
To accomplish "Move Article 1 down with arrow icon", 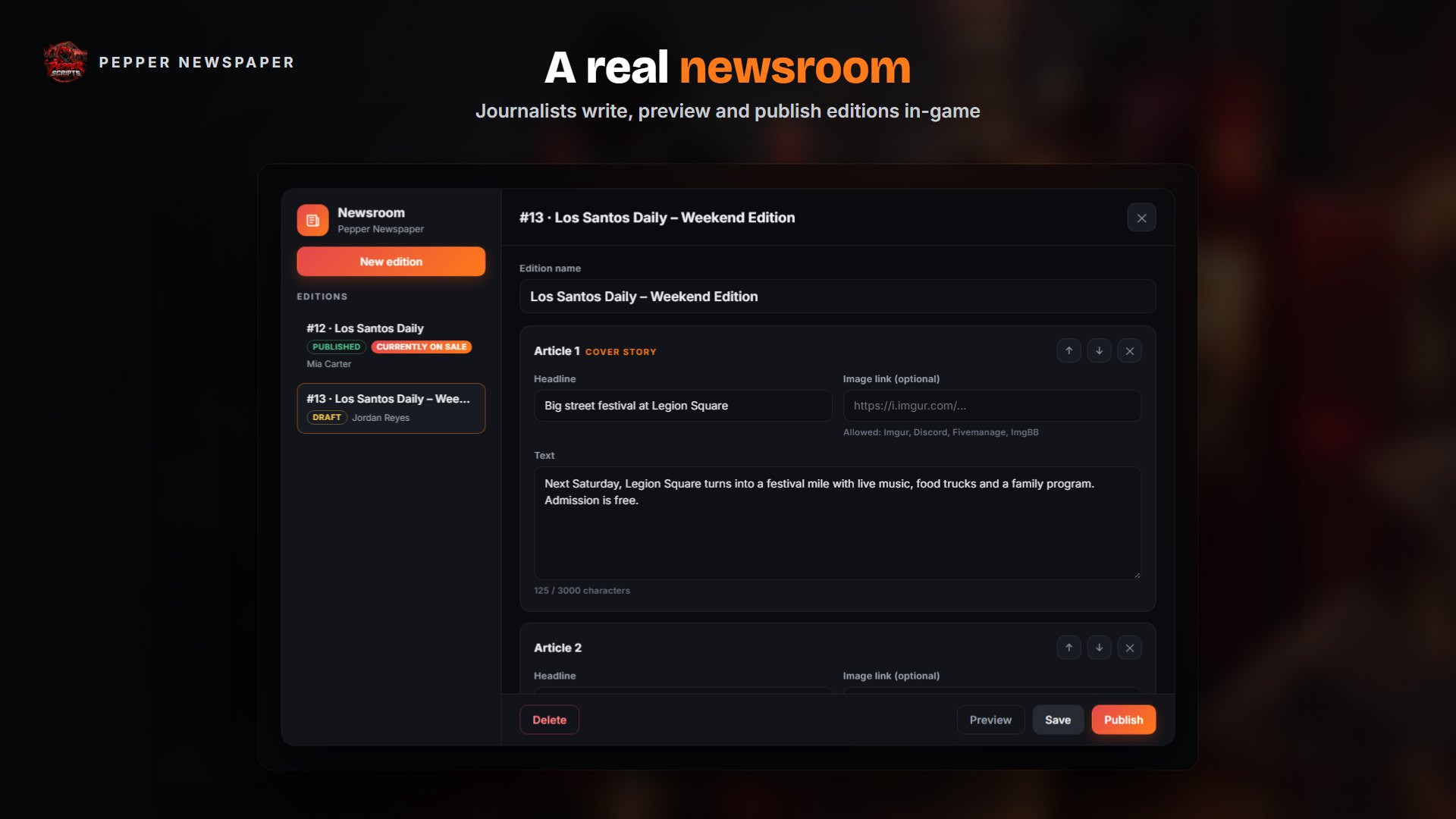I will (x=1099, y=350).
